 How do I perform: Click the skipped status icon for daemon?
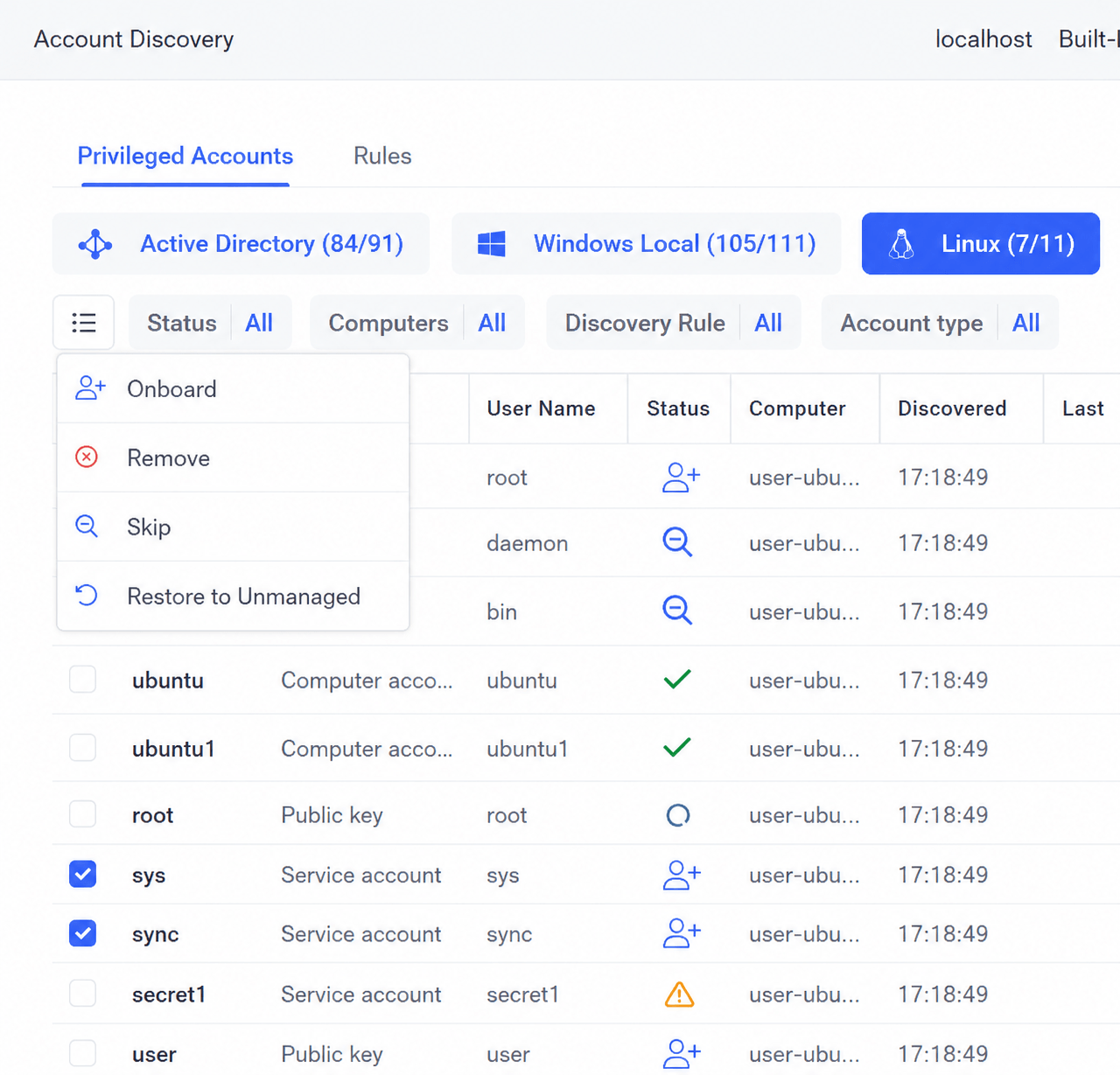pos(677,542)
